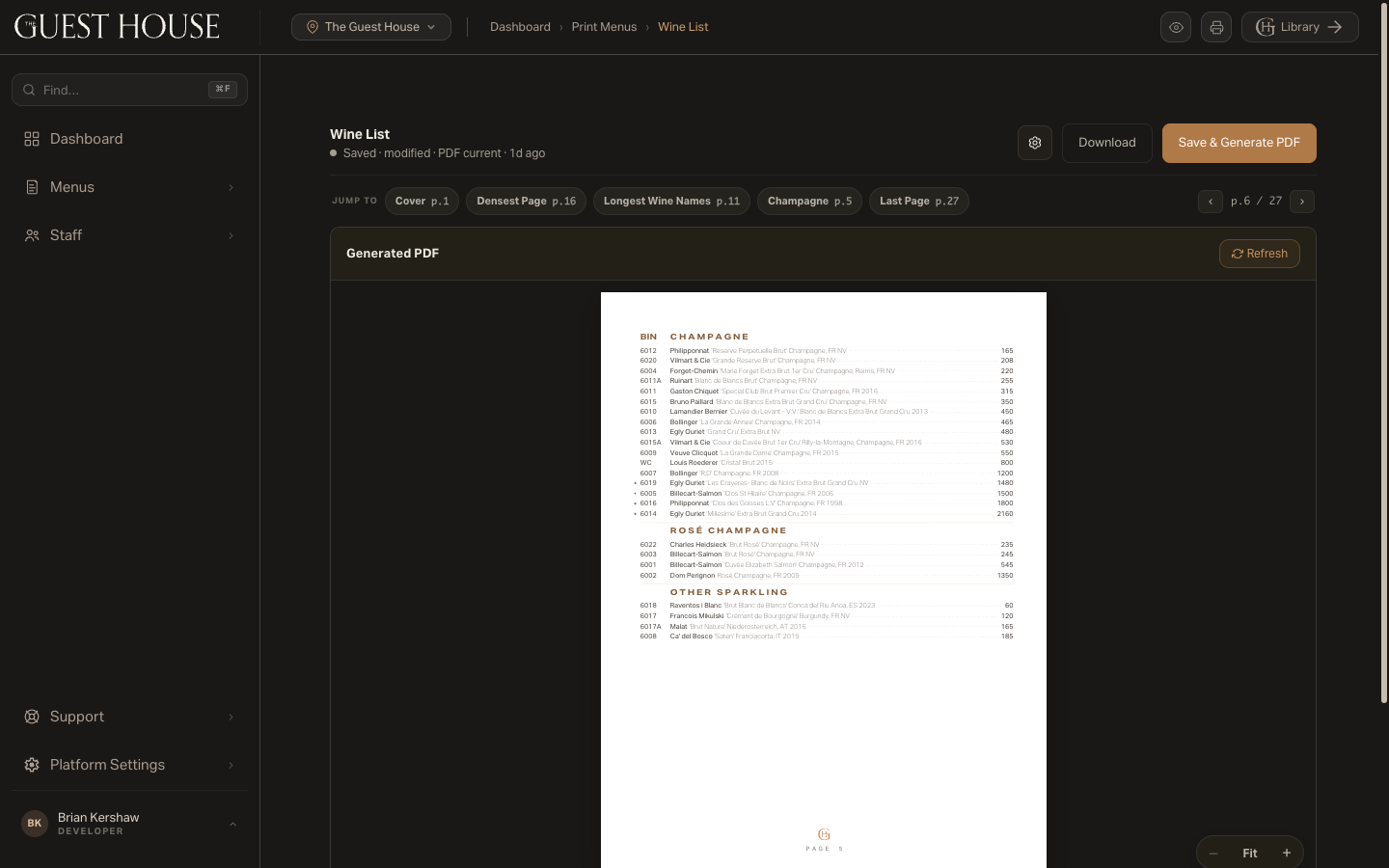The width and height of the screenshot is (1389, 868).
Task: Open Staff in the sidebar
Action: tap(129, 235)
